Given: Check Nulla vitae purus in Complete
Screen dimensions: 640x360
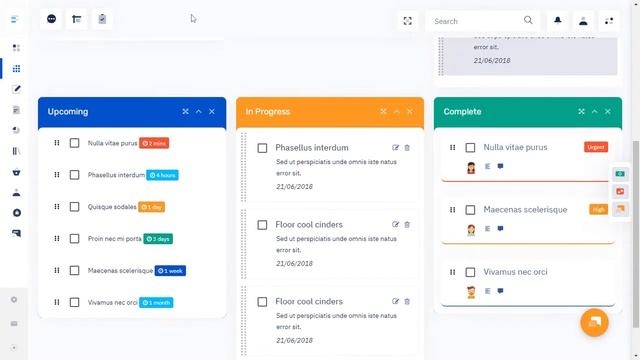Looking at the screenshot, I should pyautogui.click(x=470, y=147).
